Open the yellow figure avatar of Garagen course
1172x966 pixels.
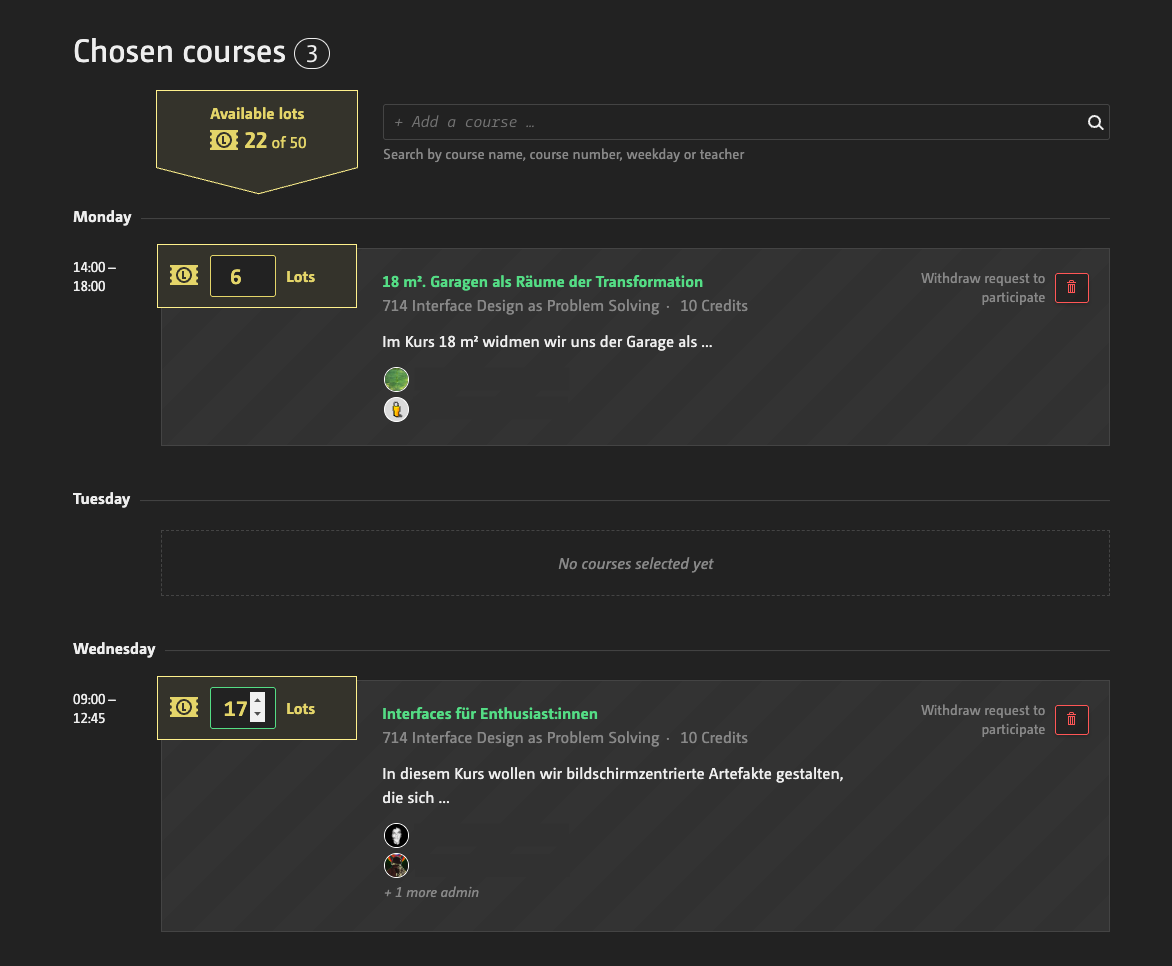click(396, 410)
